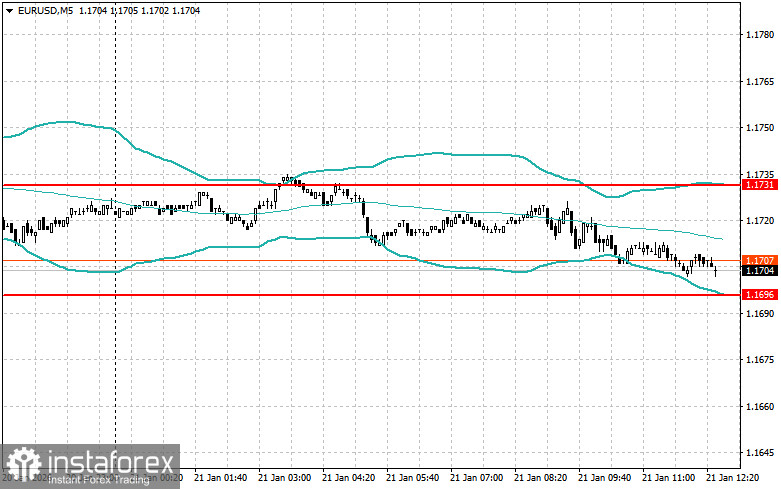This screenshot has height=489, width=781.
Task: Click the 21 Jan 12:20 time label
Action: coord(733,478)
